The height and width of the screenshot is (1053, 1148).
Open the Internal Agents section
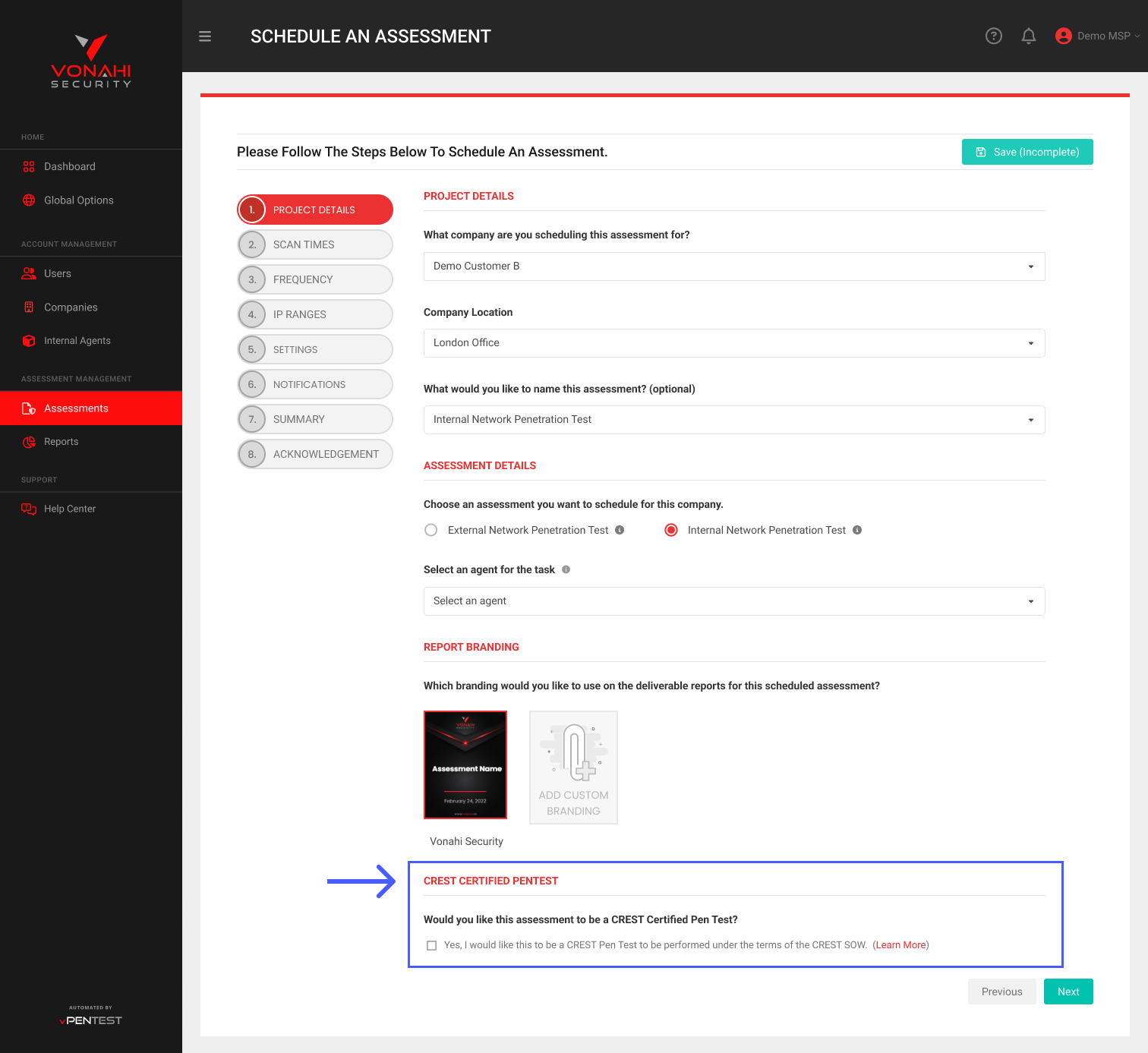point(77,340)
